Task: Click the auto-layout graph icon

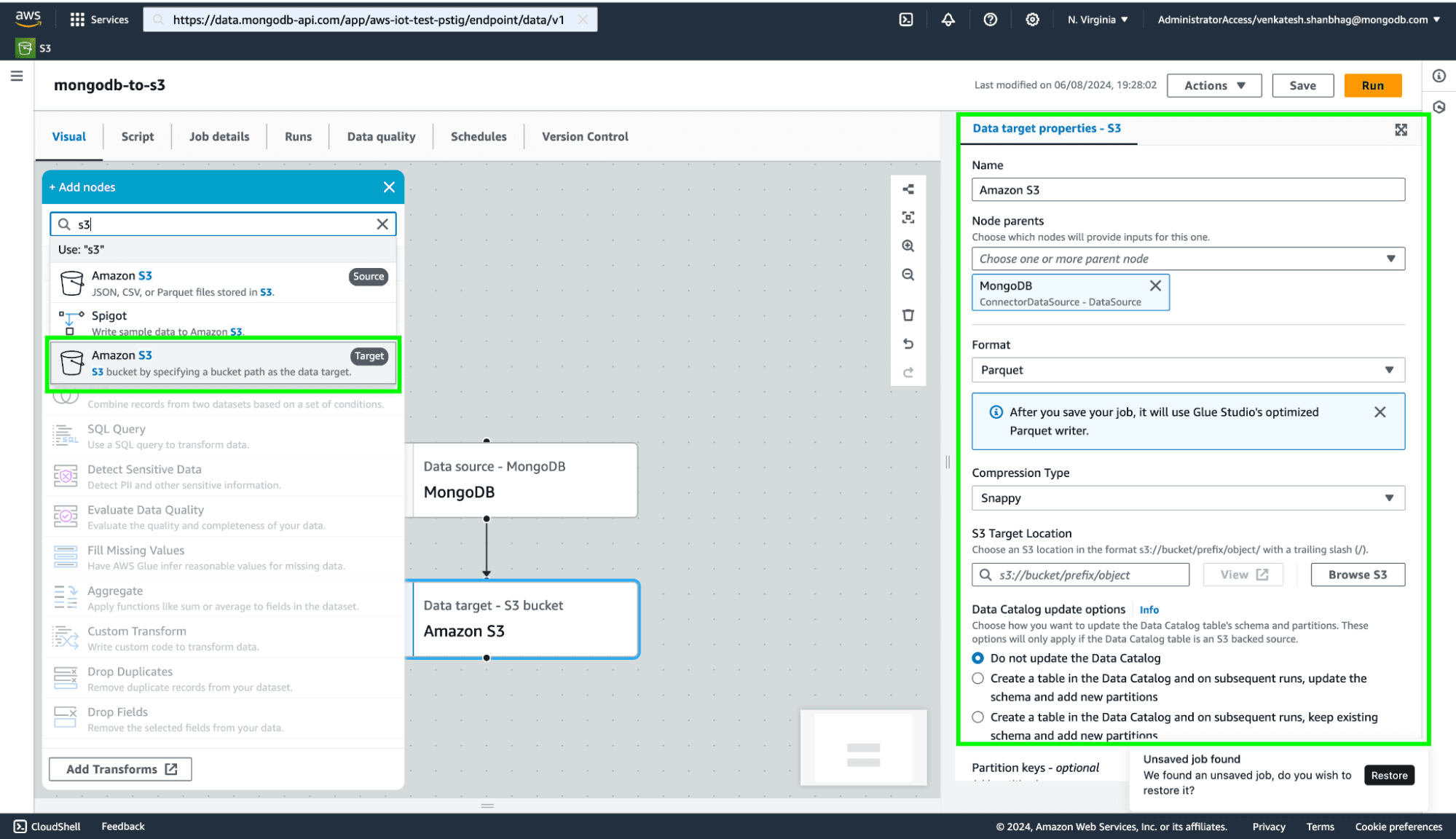Action: click(x=908, y=189)
